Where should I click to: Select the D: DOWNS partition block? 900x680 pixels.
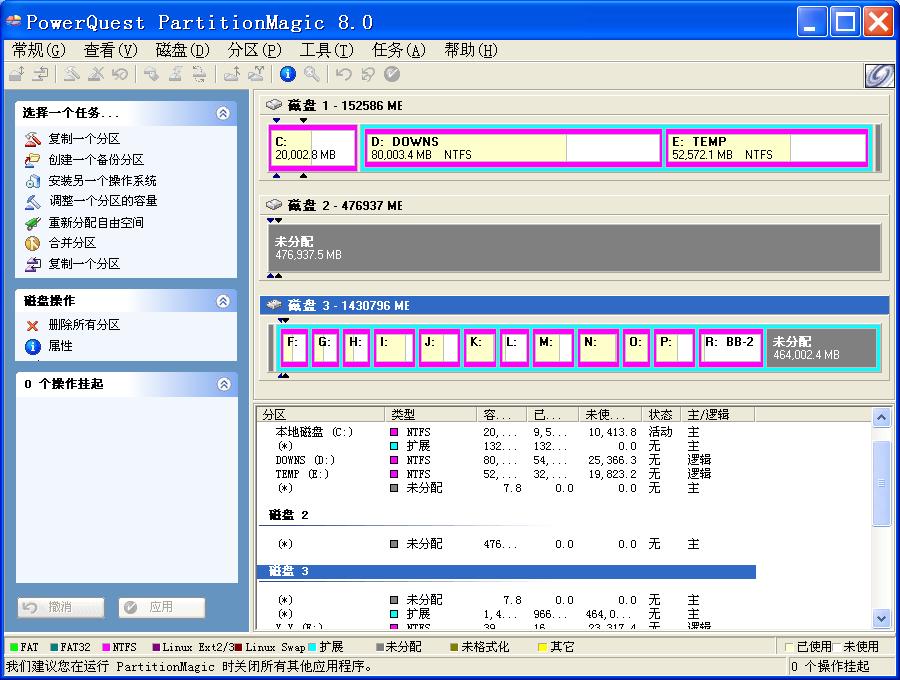513,148
